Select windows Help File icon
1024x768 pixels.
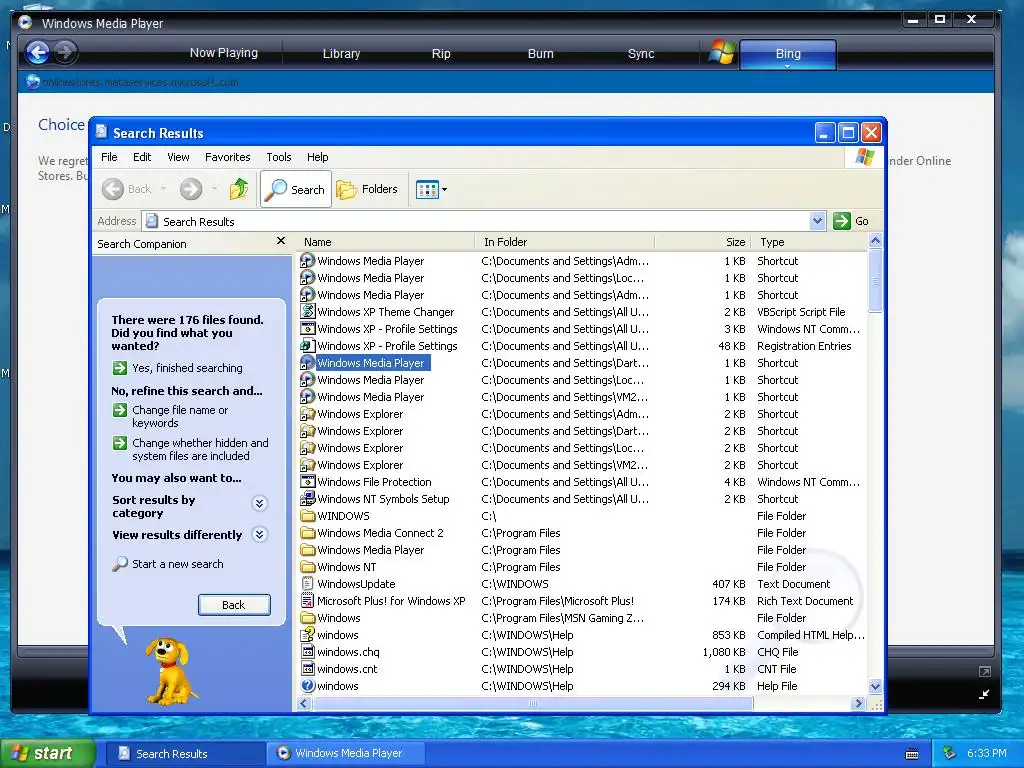(x=307, y=685)
